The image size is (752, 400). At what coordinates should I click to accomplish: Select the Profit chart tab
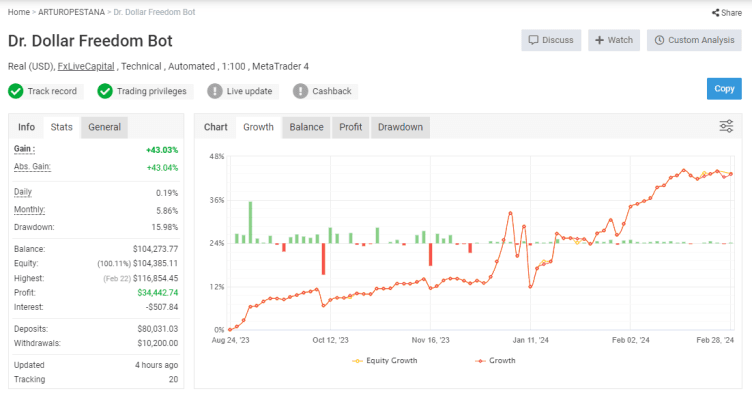[x=351, y=127]
